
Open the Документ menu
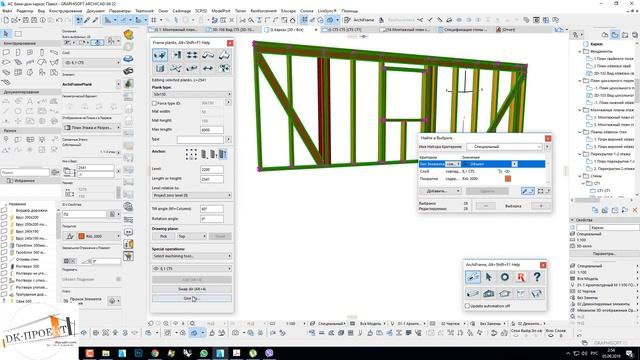pyautogui.click(x=96, y=11)
